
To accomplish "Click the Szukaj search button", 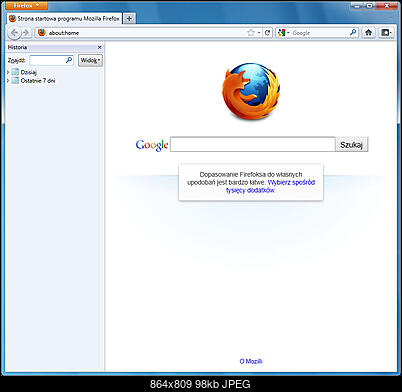I will tap(351, 145).
